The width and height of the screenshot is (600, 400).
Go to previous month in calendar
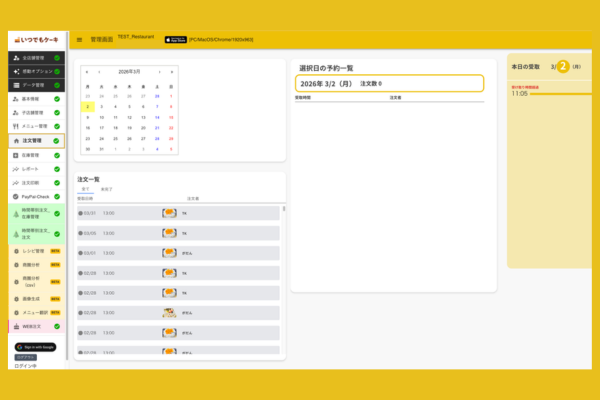click(x=99, y=72)
